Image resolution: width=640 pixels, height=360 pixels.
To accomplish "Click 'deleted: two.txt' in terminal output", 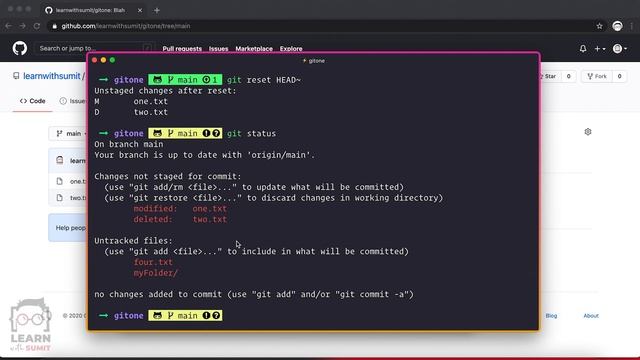I will 180,219.
